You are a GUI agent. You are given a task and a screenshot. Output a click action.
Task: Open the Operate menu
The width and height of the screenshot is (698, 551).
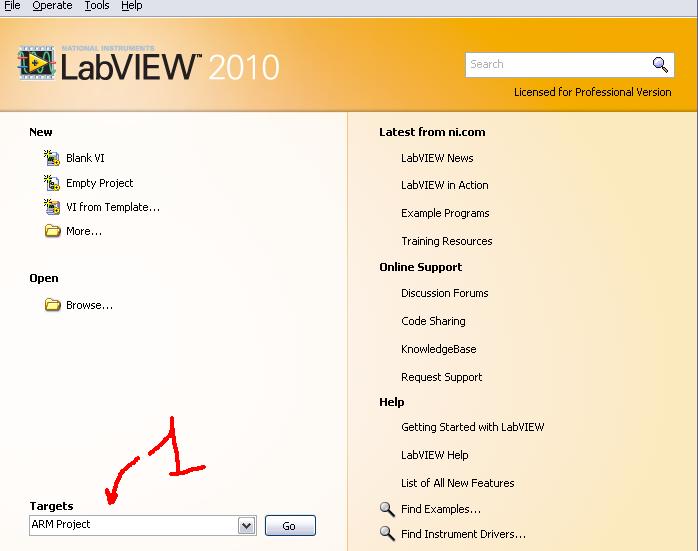click(x=52, y=6)
